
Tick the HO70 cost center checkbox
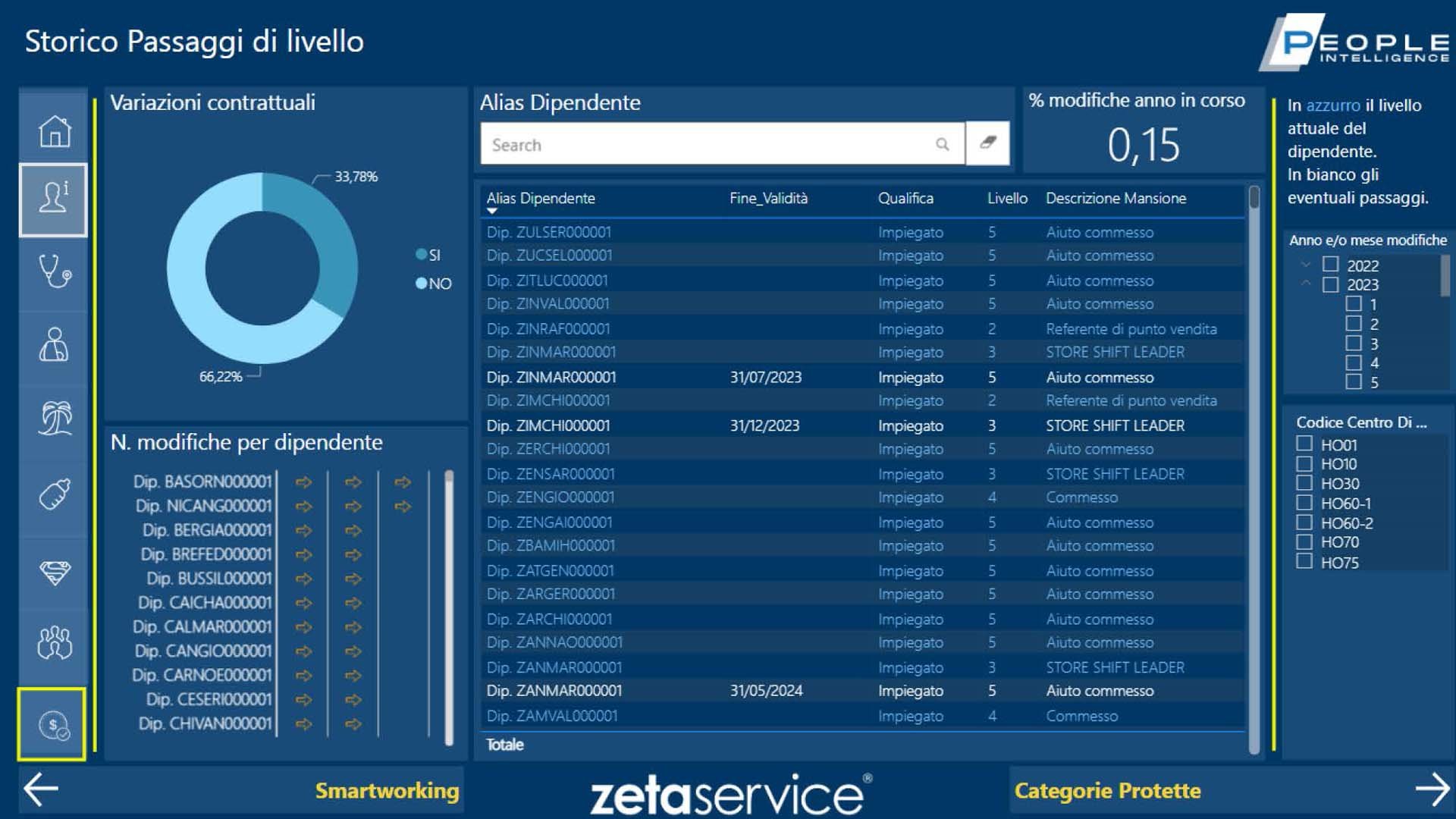(1304, 541)
